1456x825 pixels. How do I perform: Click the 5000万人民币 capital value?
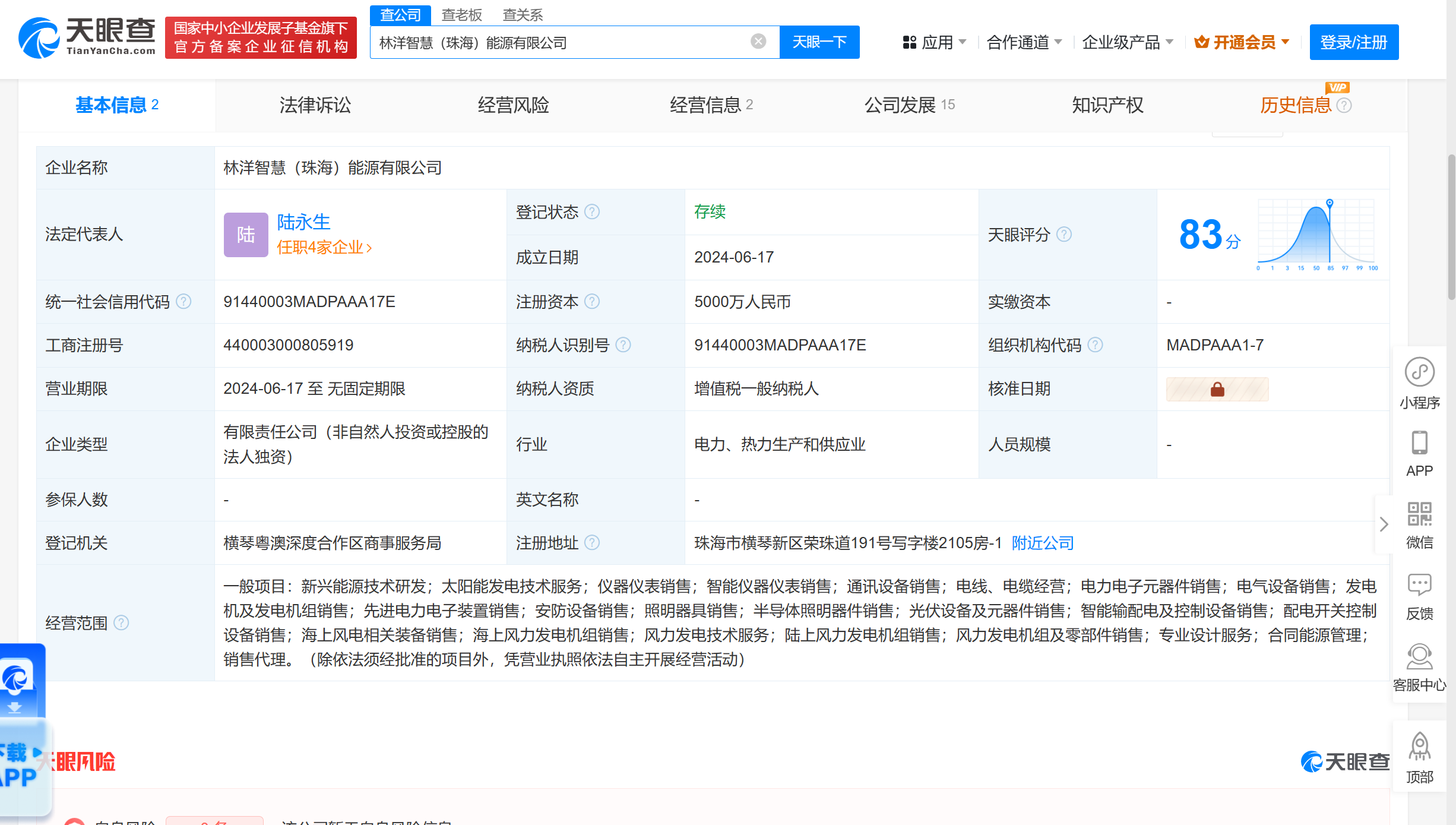[x=743, y=302]
